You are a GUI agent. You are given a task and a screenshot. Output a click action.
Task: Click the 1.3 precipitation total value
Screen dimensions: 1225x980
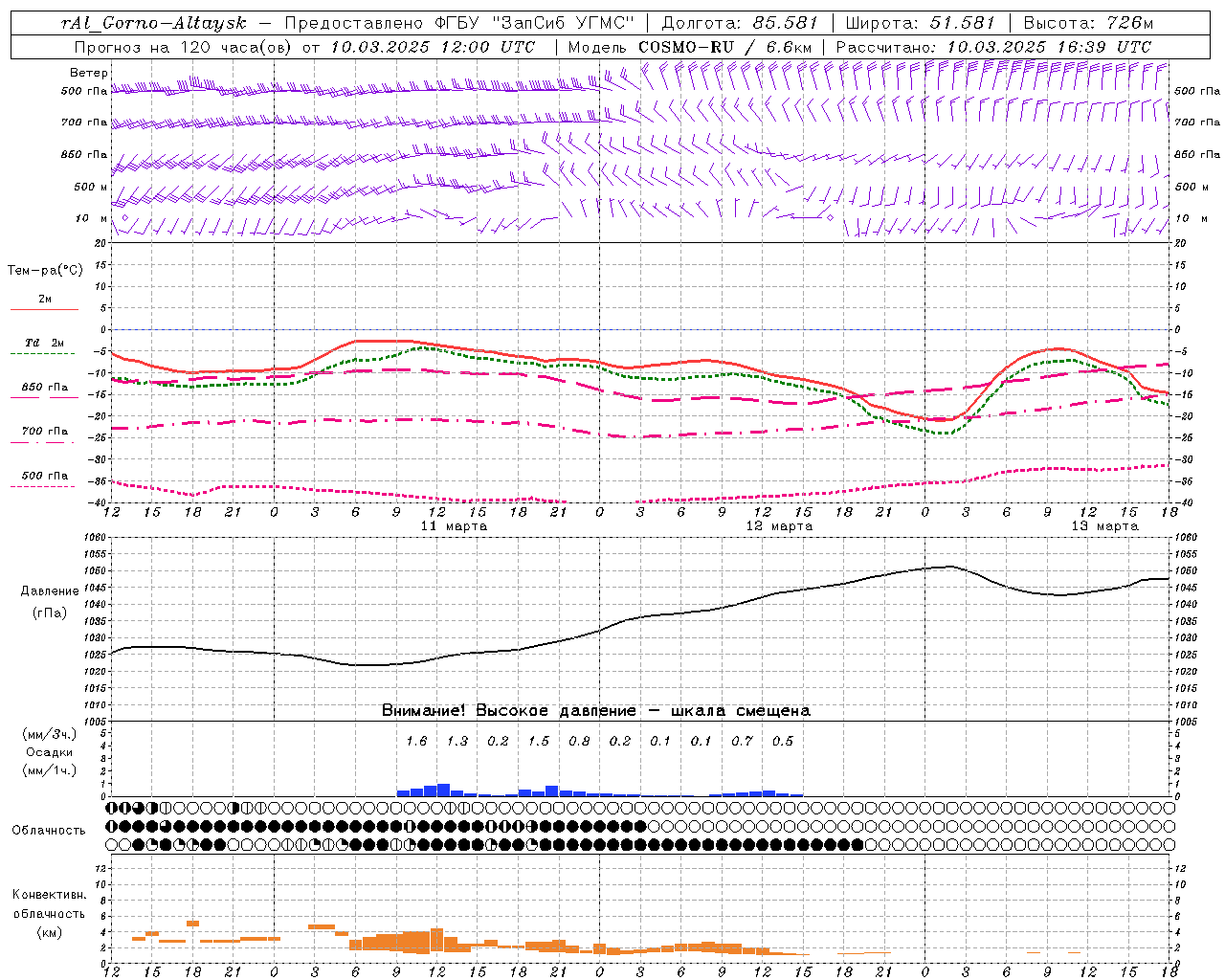457,741
